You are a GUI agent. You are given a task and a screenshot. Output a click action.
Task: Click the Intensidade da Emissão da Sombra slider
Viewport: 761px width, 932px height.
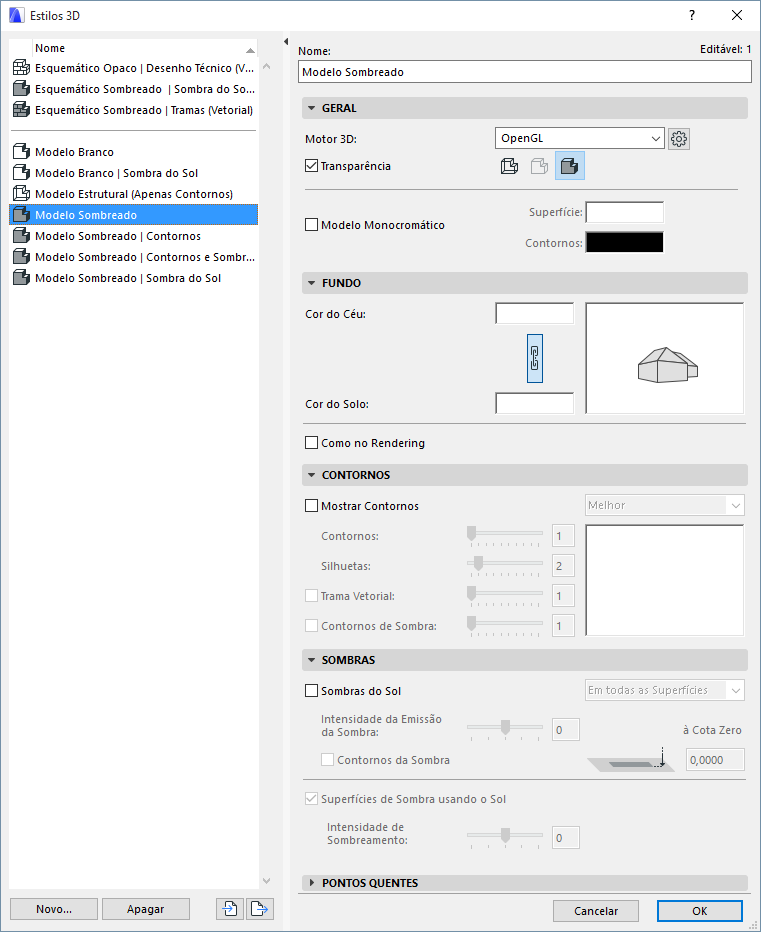(x=505, y=729)
